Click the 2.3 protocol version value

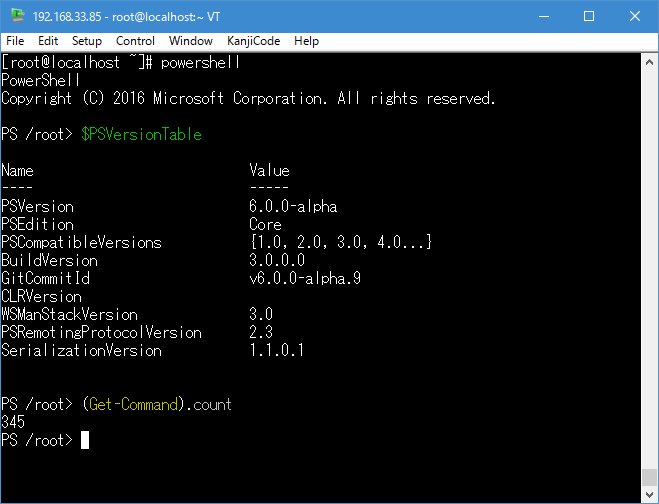[x=261, y=332]
